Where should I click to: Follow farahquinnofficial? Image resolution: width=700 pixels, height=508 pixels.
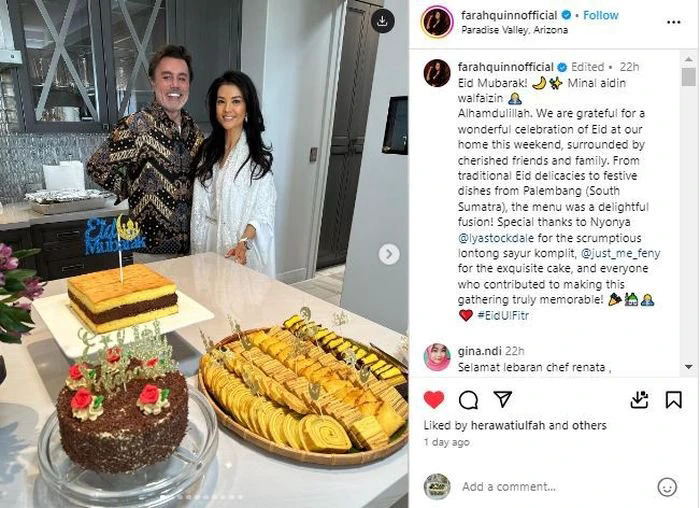[x=600, y=15]
